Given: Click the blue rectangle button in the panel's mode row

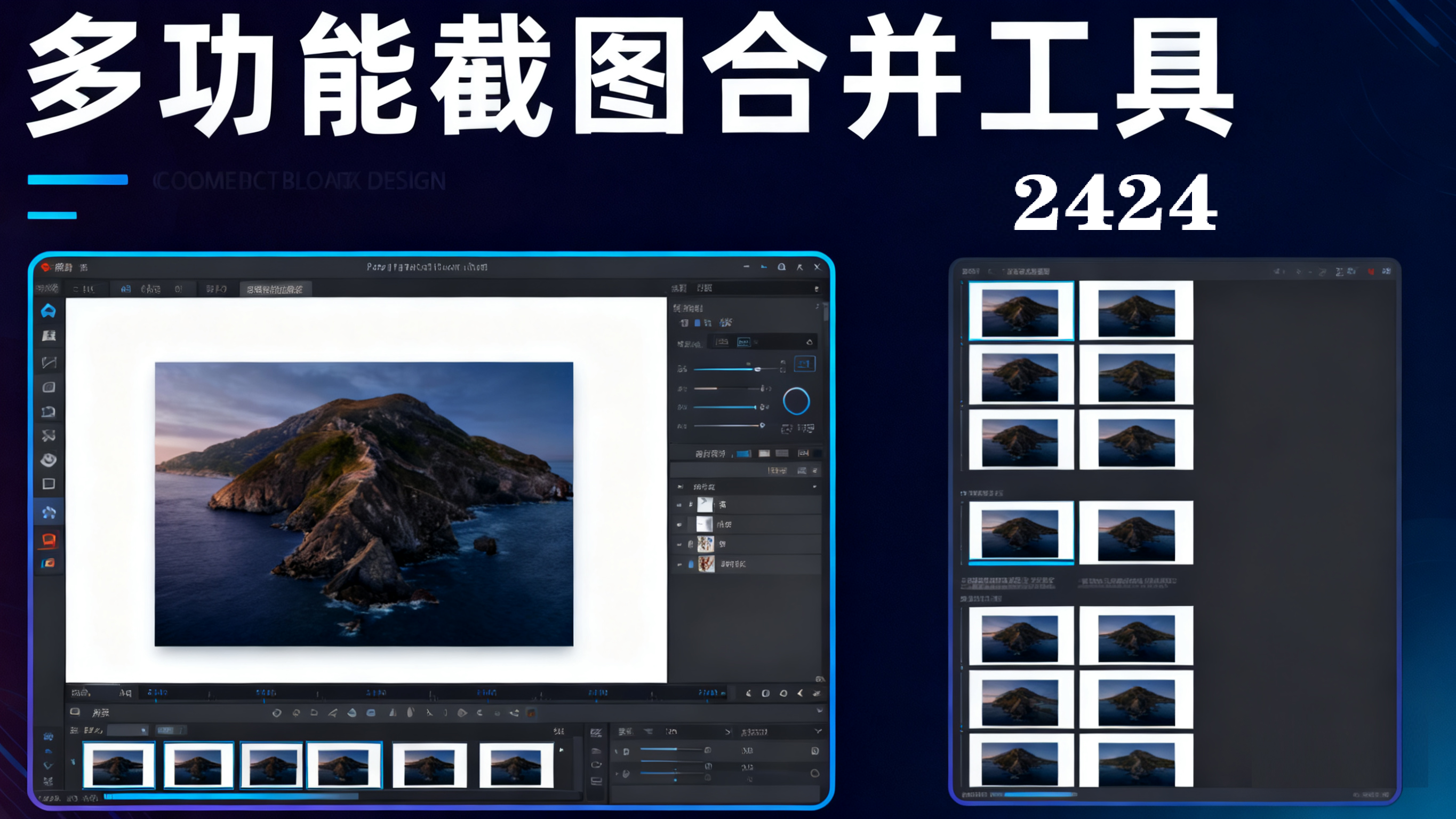Looking at the screenshot, I should click(744, 454).
